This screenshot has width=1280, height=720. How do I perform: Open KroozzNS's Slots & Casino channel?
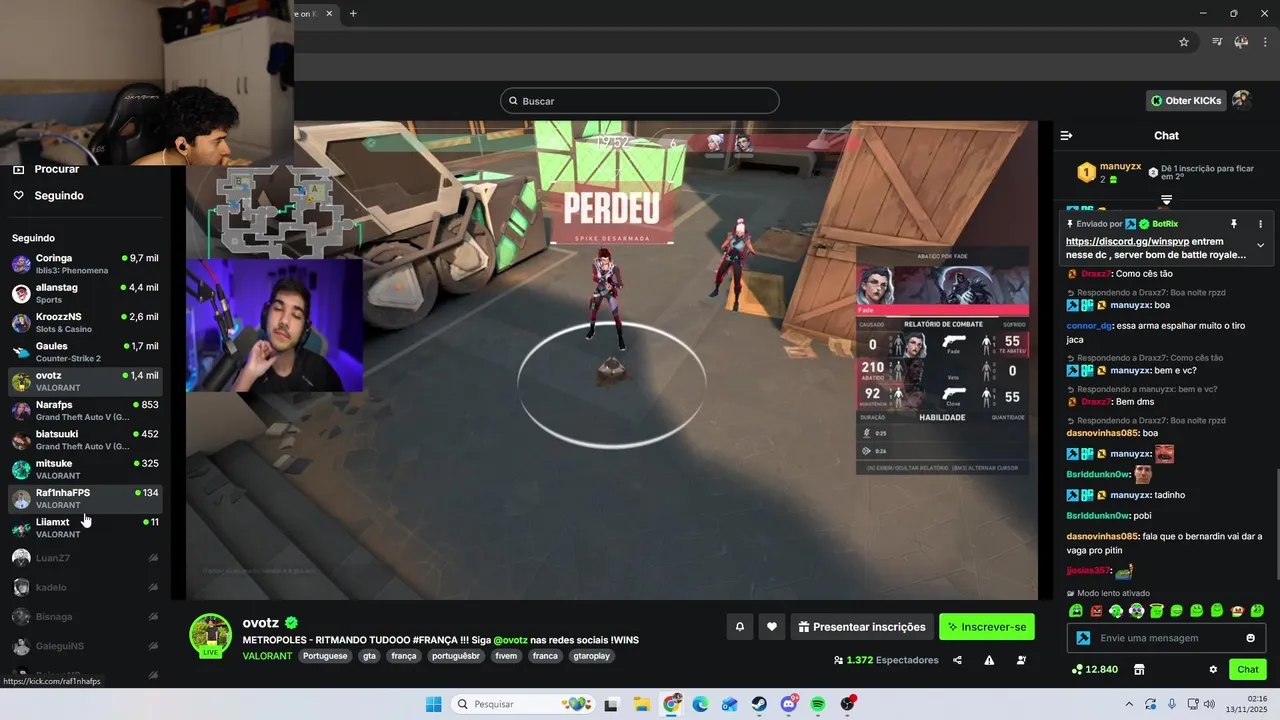pyautogui.click(x=85, y=322)
